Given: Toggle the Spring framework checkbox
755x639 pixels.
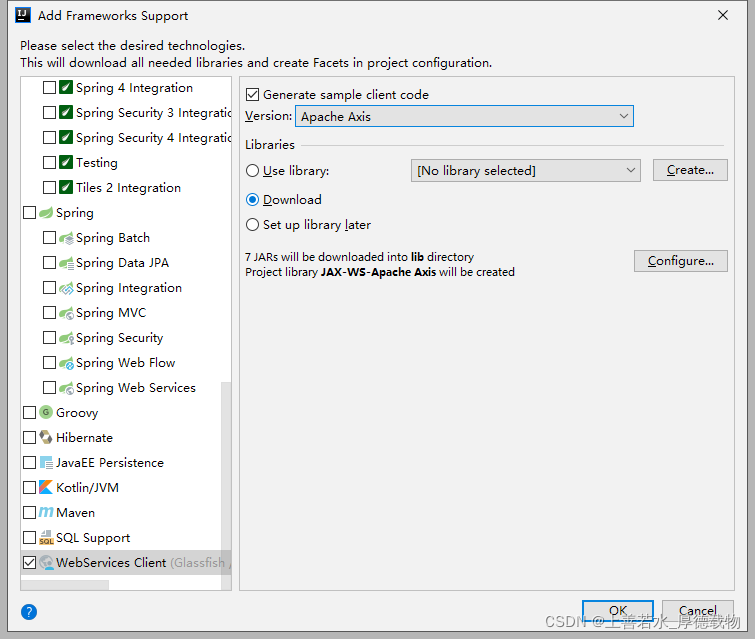Looking at the screenshot, I should point(29,212).
